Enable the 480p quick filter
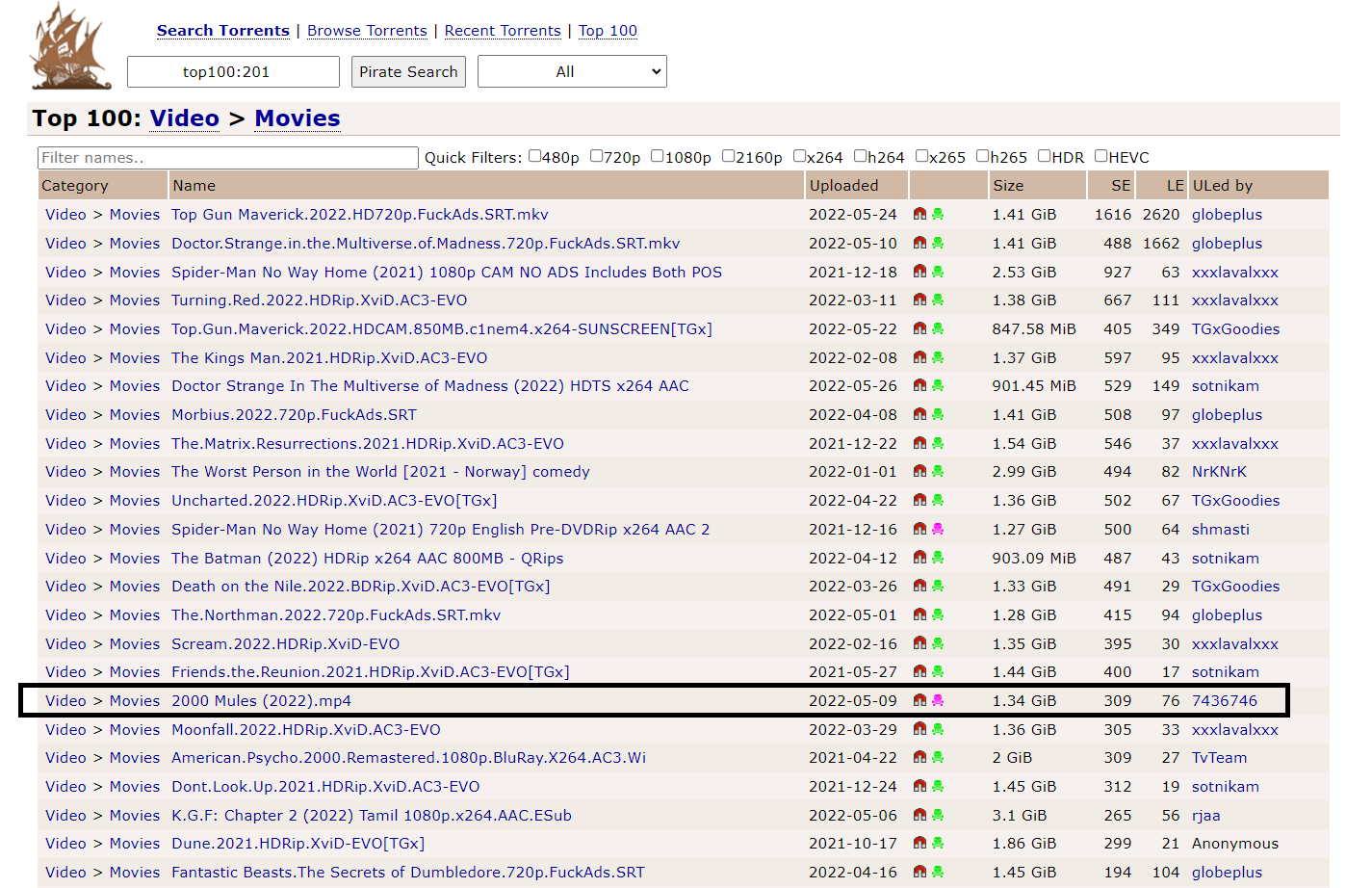Image resolution: width=1372 pixels, height=888 pixels. [534, 156]
